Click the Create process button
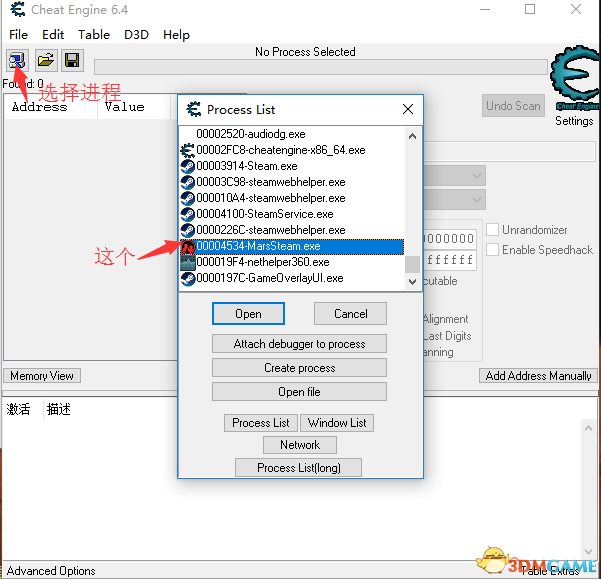Viewport: 601px width, 579px height. [x=299, y=368]
